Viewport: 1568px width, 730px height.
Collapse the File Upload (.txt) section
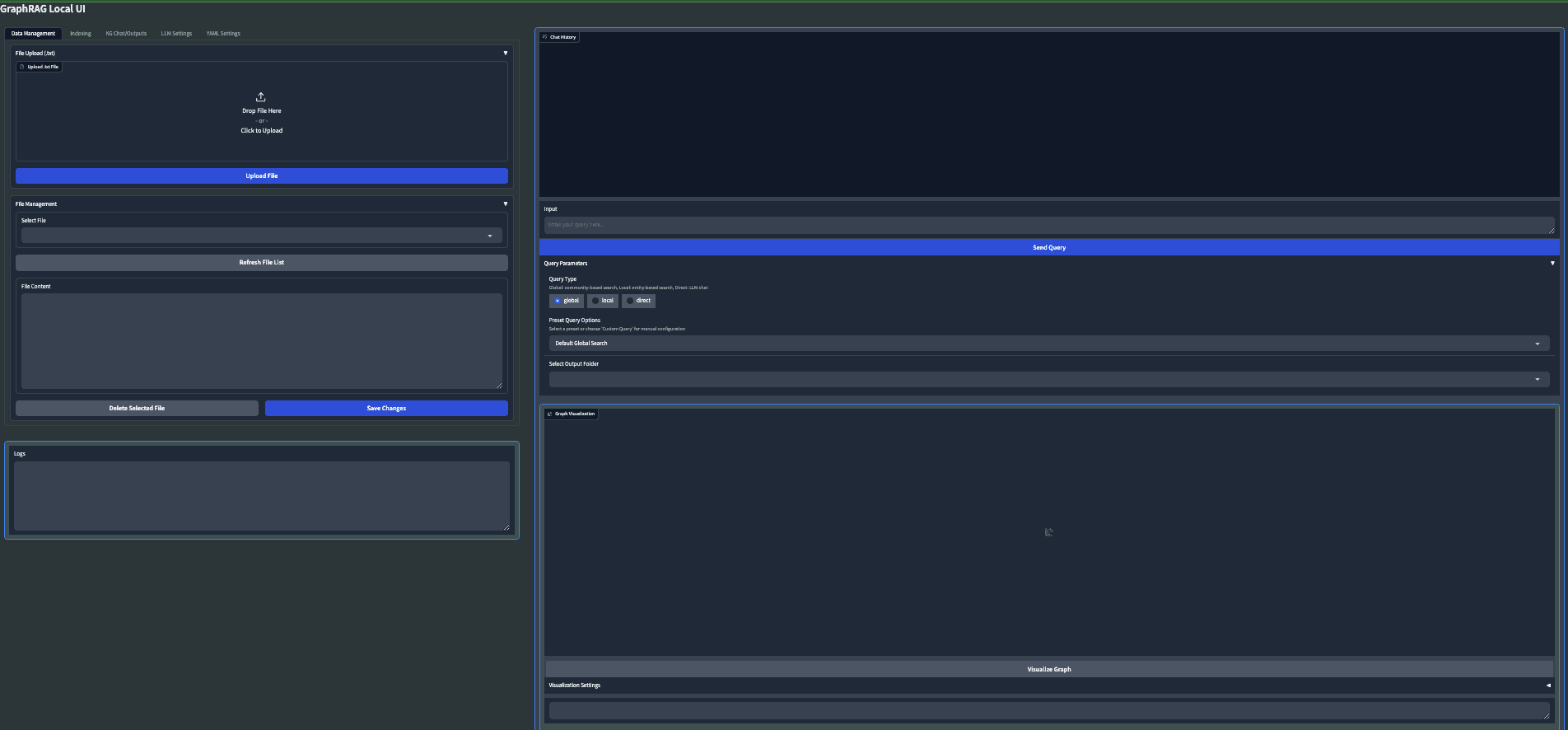coord(506,53)
